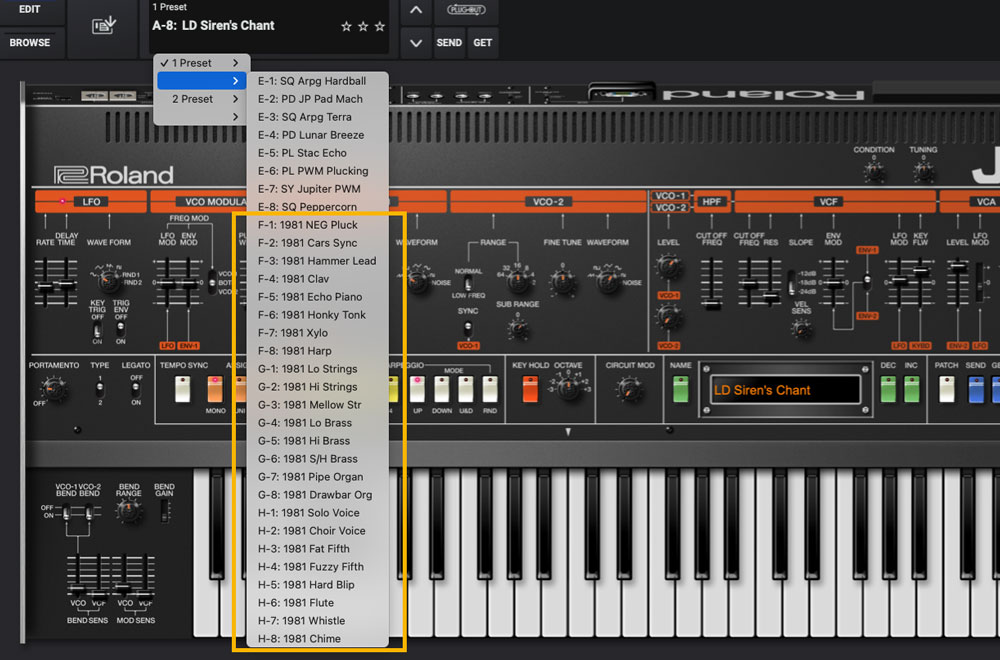Click the LD Siren's Chant name display

(x=785, y=390)
